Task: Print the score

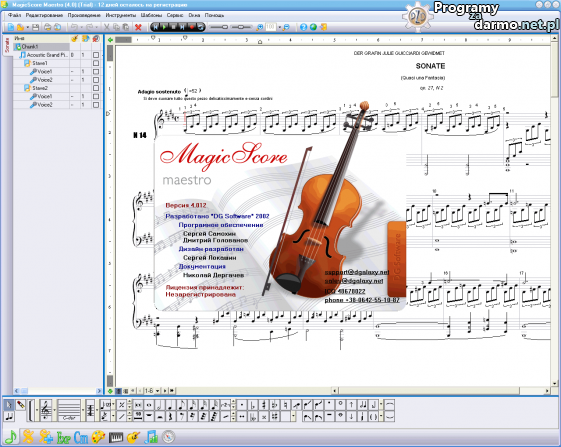Action: pos(47,27)
